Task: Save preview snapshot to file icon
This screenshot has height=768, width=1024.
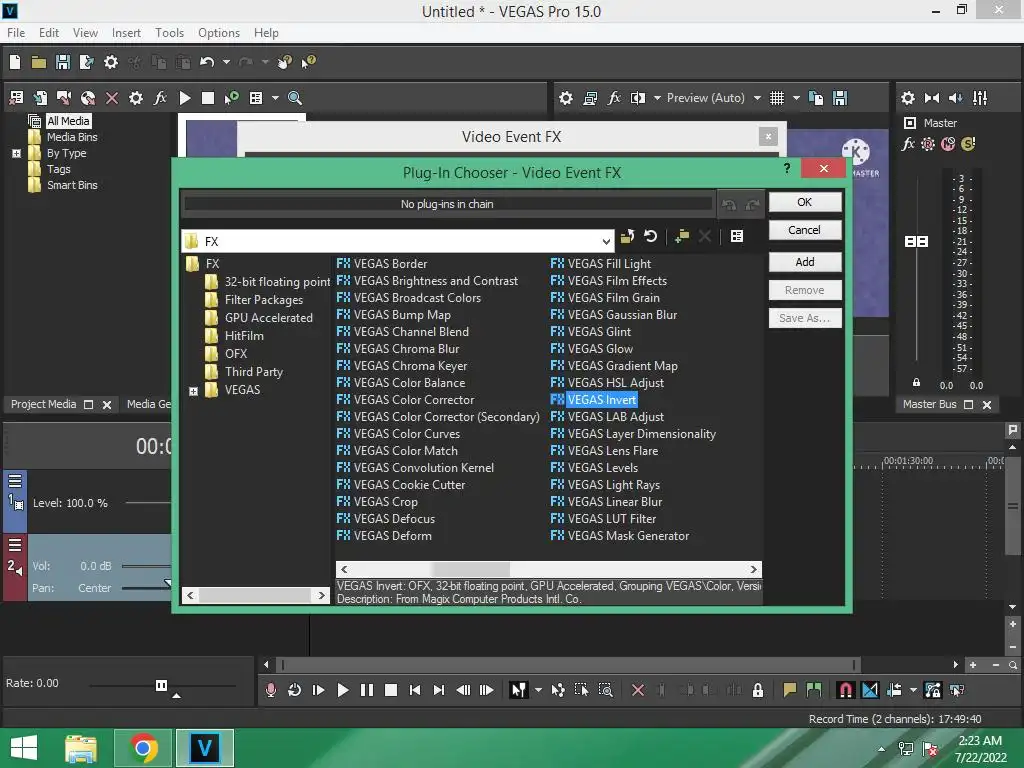Action: 840,98
